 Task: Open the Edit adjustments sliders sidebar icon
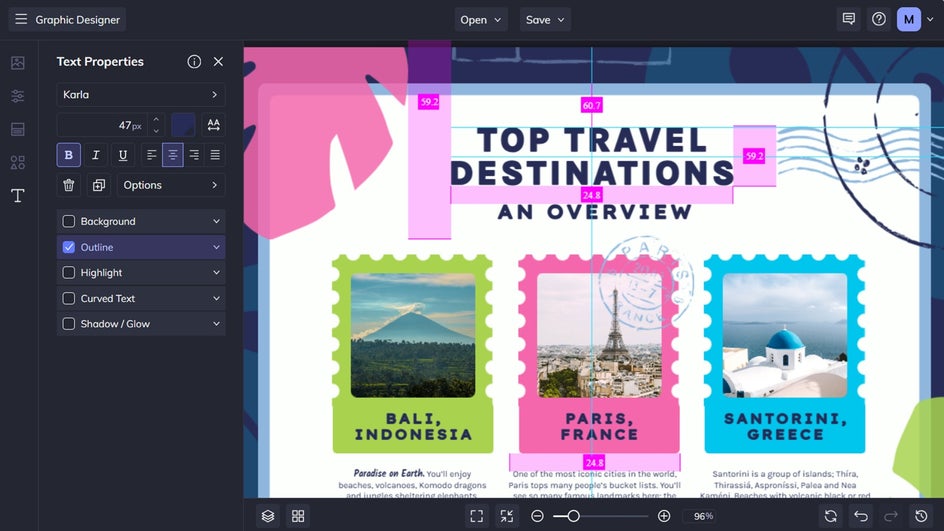[18, 96]
